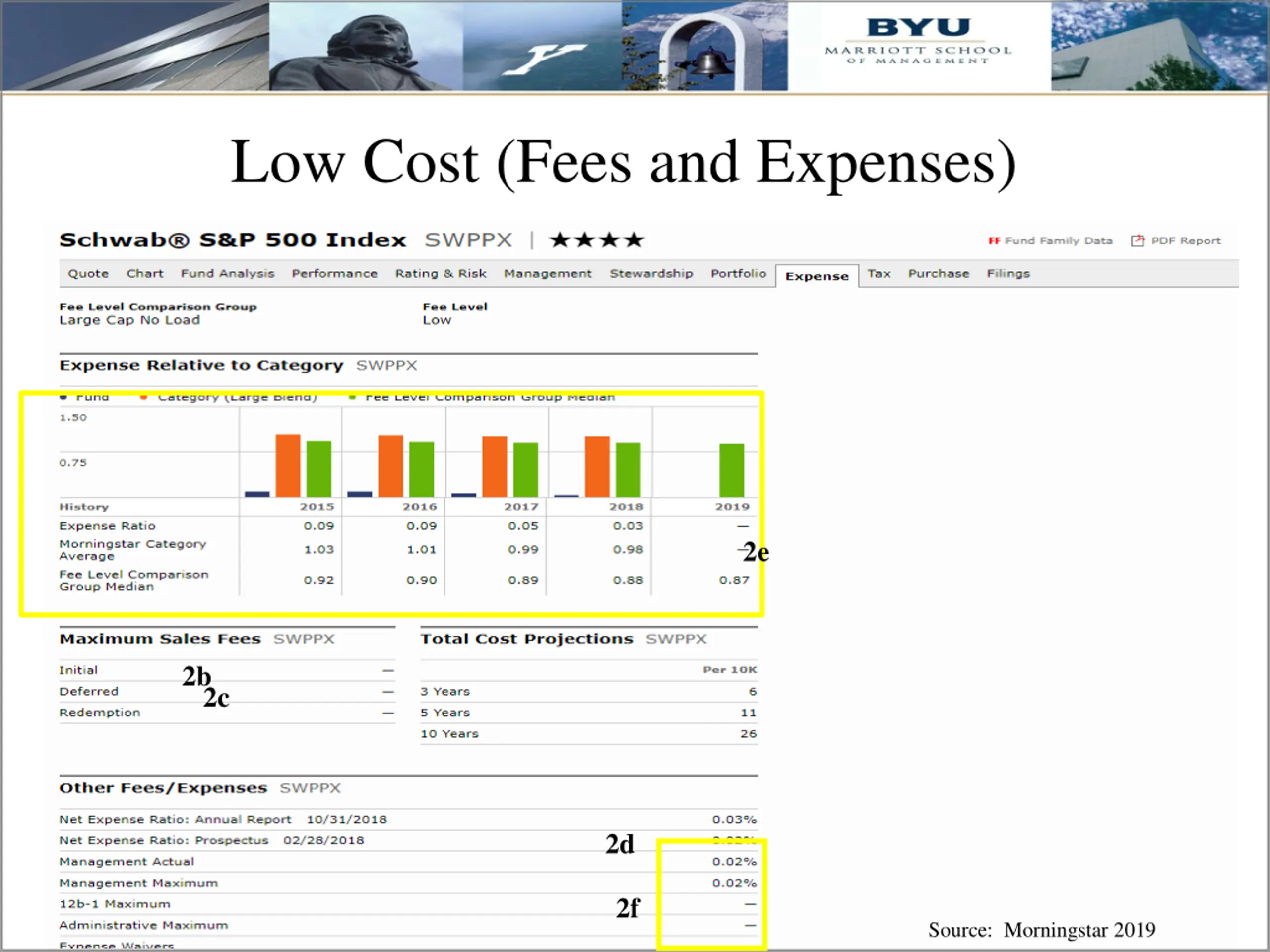The height and width of the screenshot is (952, 1270).
Task: Click the Initial sales fee row
Action: 227,670
